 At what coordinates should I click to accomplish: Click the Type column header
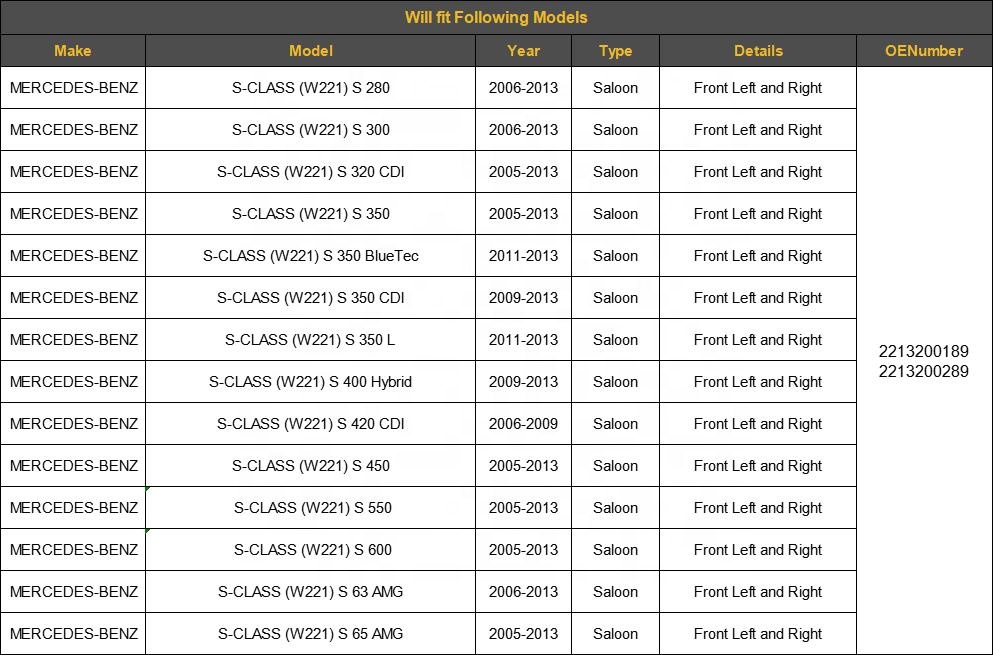point(615,51)
